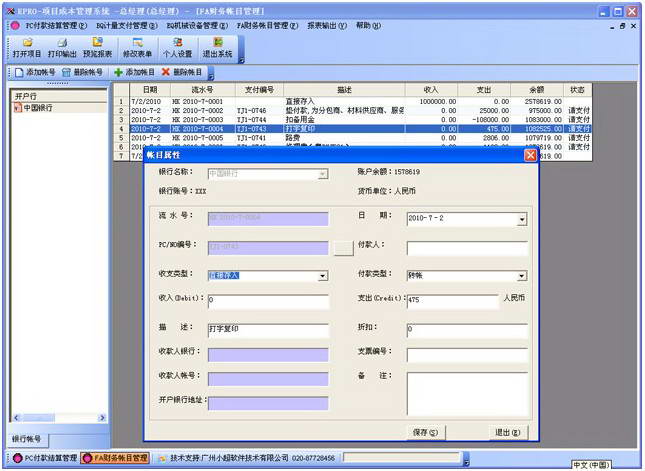The image size is (645, 471).
Task: Open 个人设置 personal settings icon
Action: 177,48
